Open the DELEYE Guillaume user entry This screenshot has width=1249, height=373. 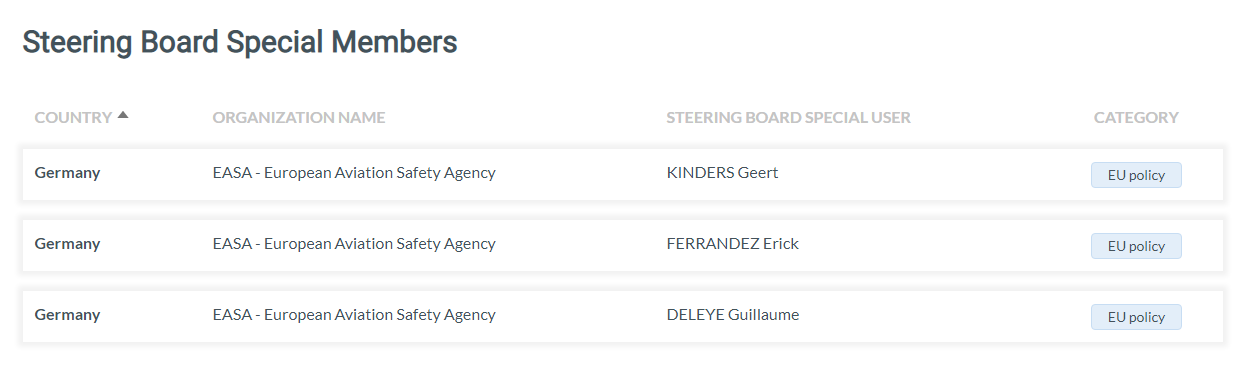click(x=732, y=314)
